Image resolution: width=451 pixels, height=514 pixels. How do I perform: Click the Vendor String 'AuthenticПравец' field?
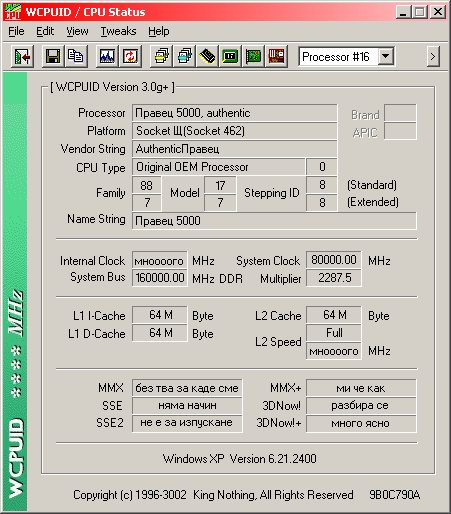pyautogui.click(x=234, y=149)
